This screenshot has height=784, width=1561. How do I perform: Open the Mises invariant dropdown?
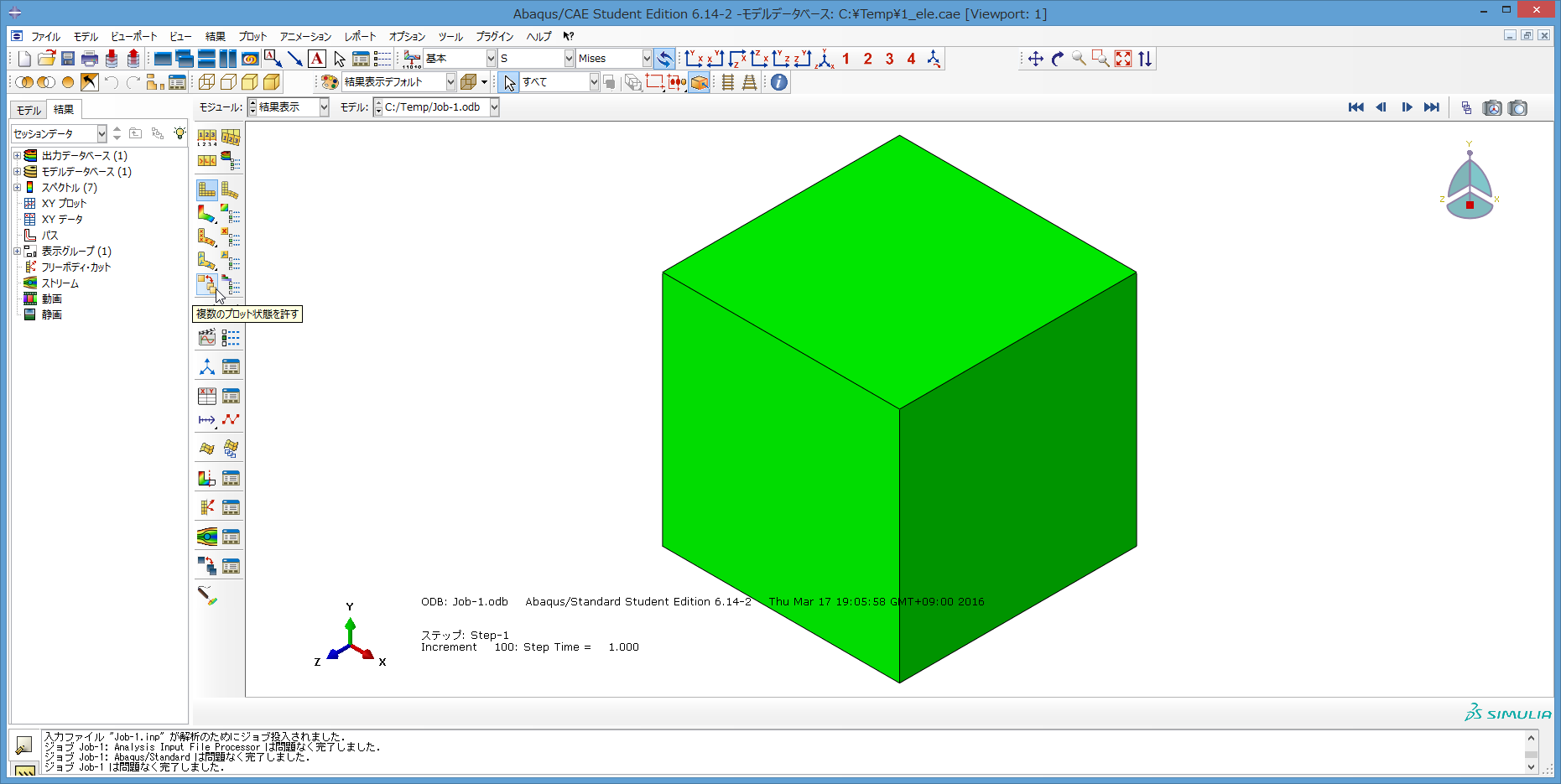614,59
